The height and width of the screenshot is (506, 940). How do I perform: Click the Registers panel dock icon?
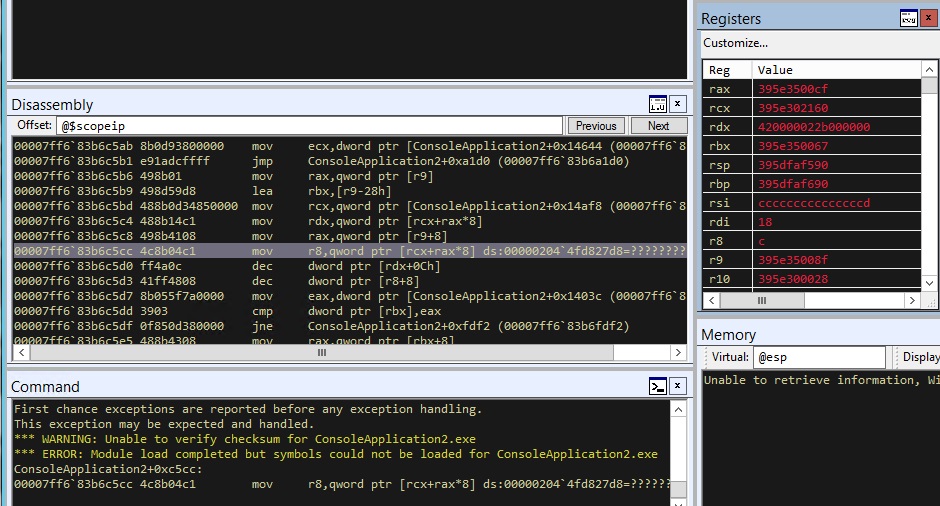click(909, 19)
